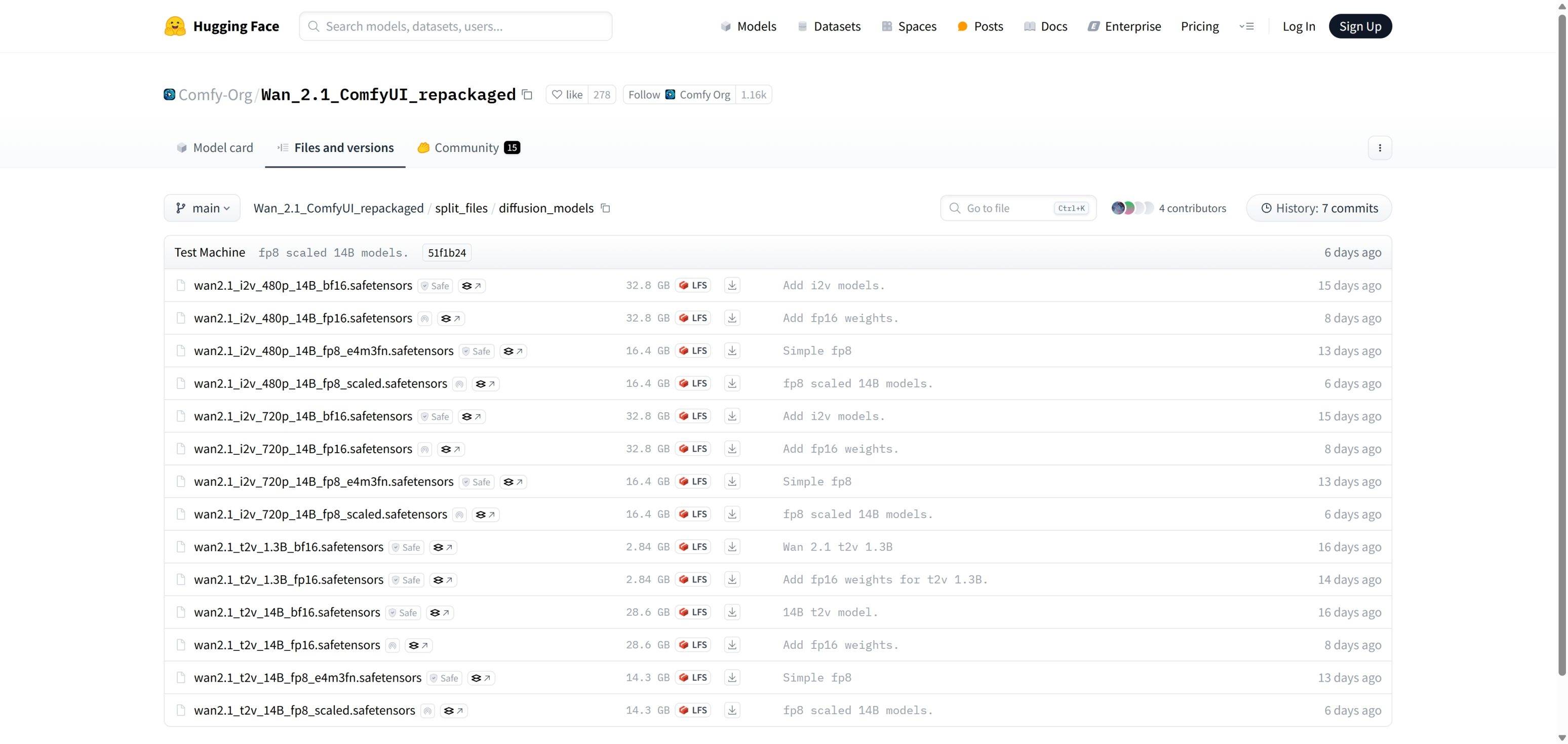Open wan2.1_i2v_720p_14B_fp8_e4m3fn.safetensors file link
This screenshot has width=1568, height=744.
coord(323,482)
